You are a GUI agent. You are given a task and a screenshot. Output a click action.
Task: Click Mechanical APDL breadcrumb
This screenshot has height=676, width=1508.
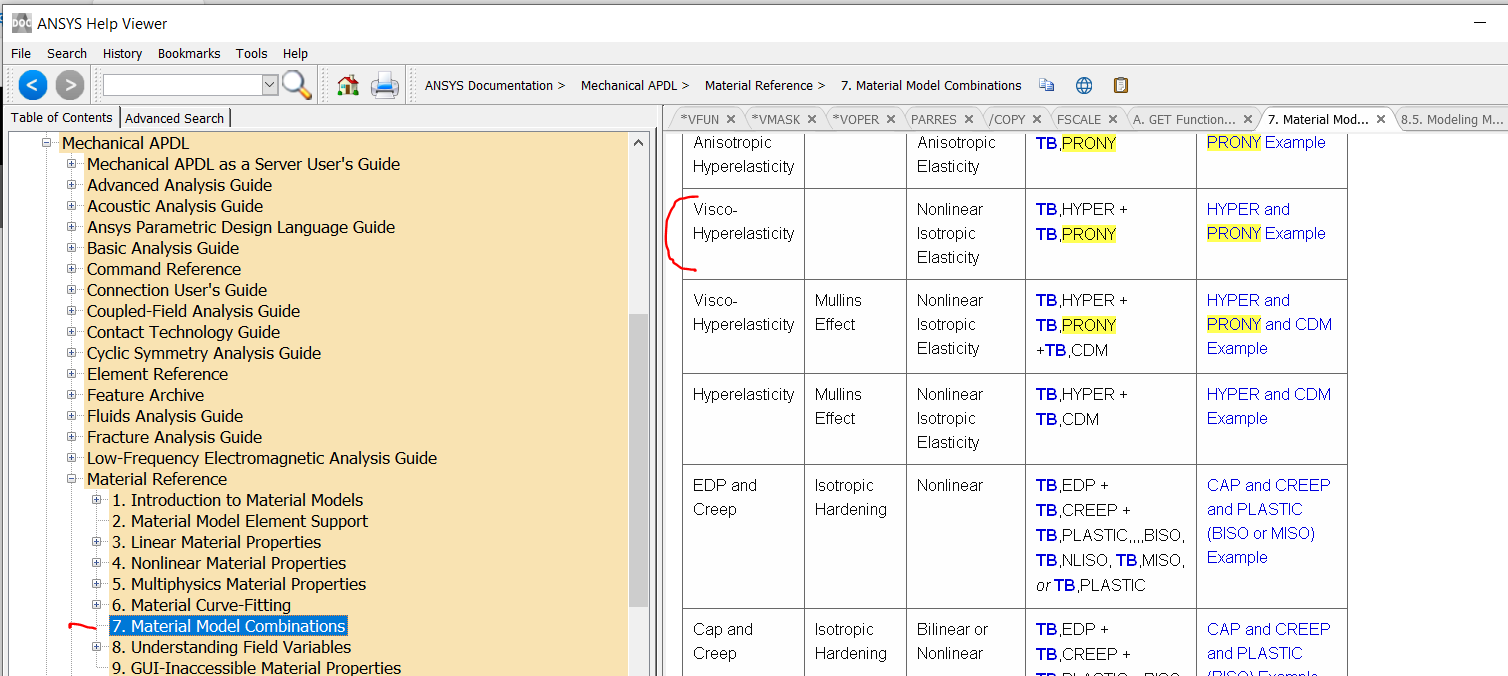[628, 85]
